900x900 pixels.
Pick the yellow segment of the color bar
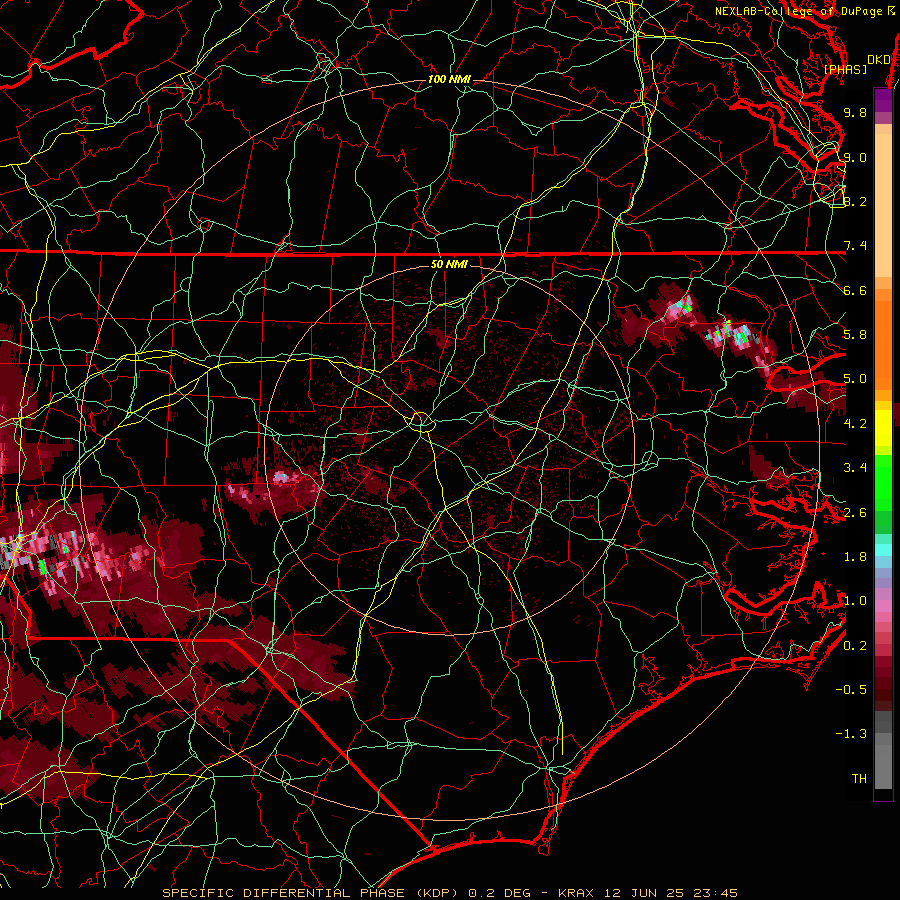[883, 428]
